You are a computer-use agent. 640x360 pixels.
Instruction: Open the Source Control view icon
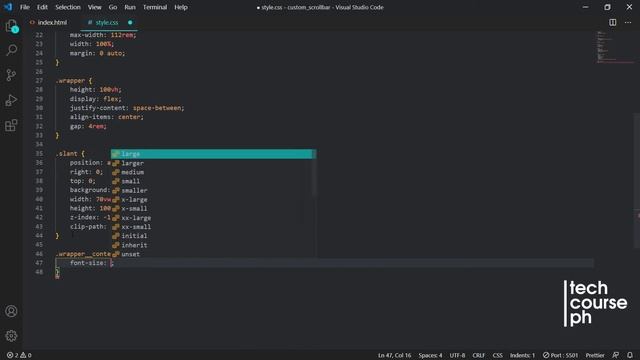(x=11, y=75)
